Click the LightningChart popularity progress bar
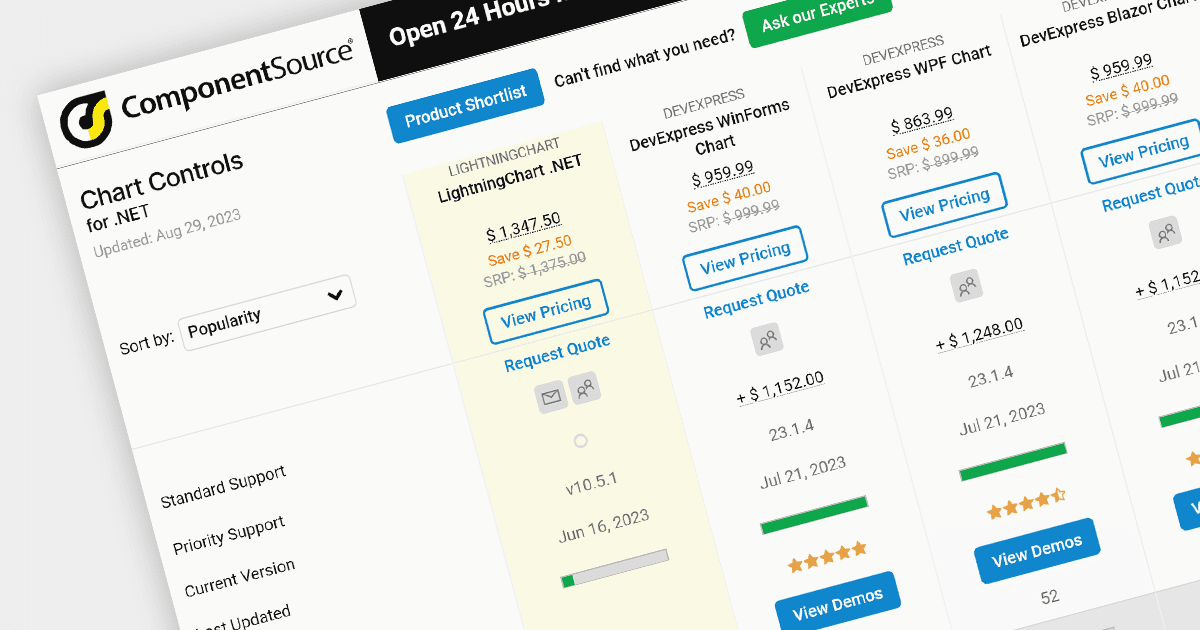1200x630 pixels. coord(614,568)
